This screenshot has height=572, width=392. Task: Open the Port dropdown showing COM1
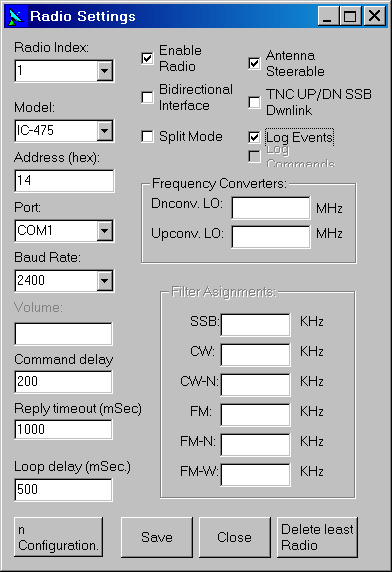(x=105, y=231)
